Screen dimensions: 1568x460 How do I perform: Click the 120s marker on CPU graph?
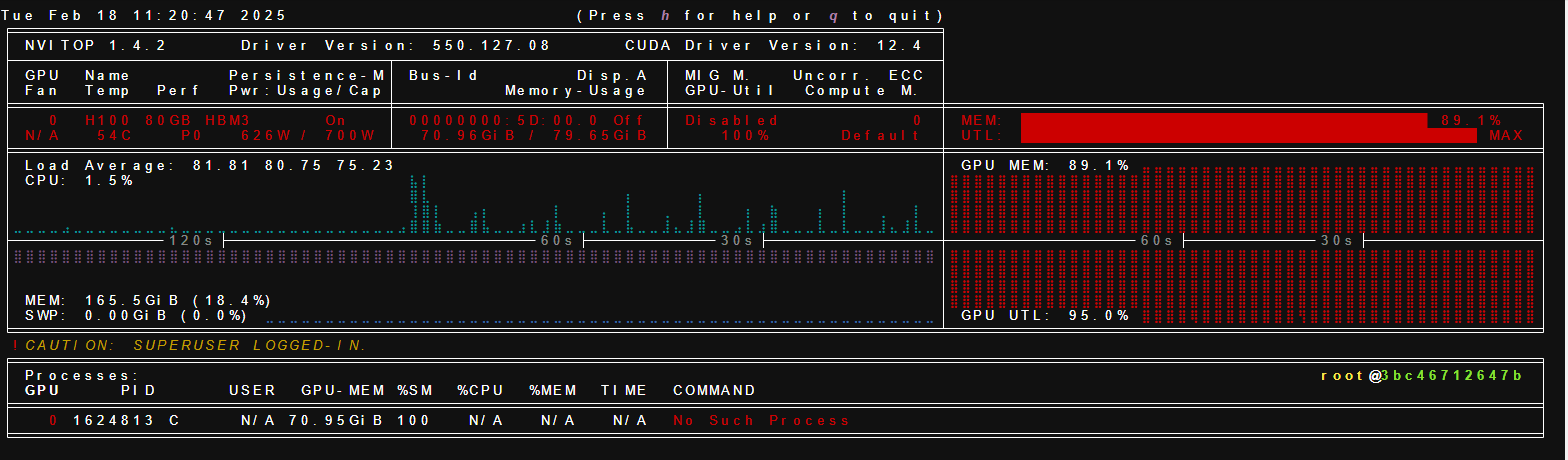(x=192, y=241)
